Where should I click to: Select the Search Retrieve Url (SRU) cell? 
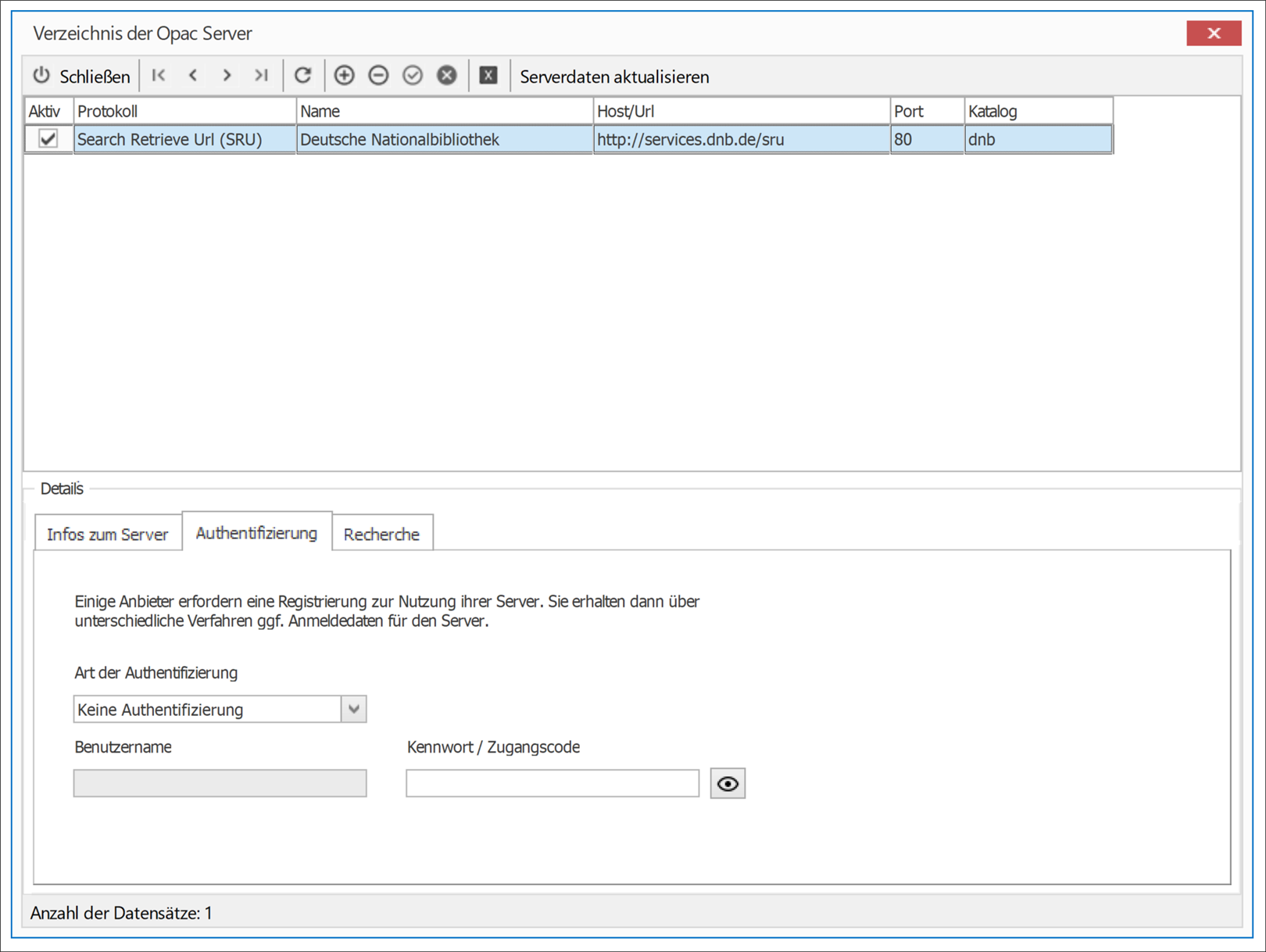point(185,140)
